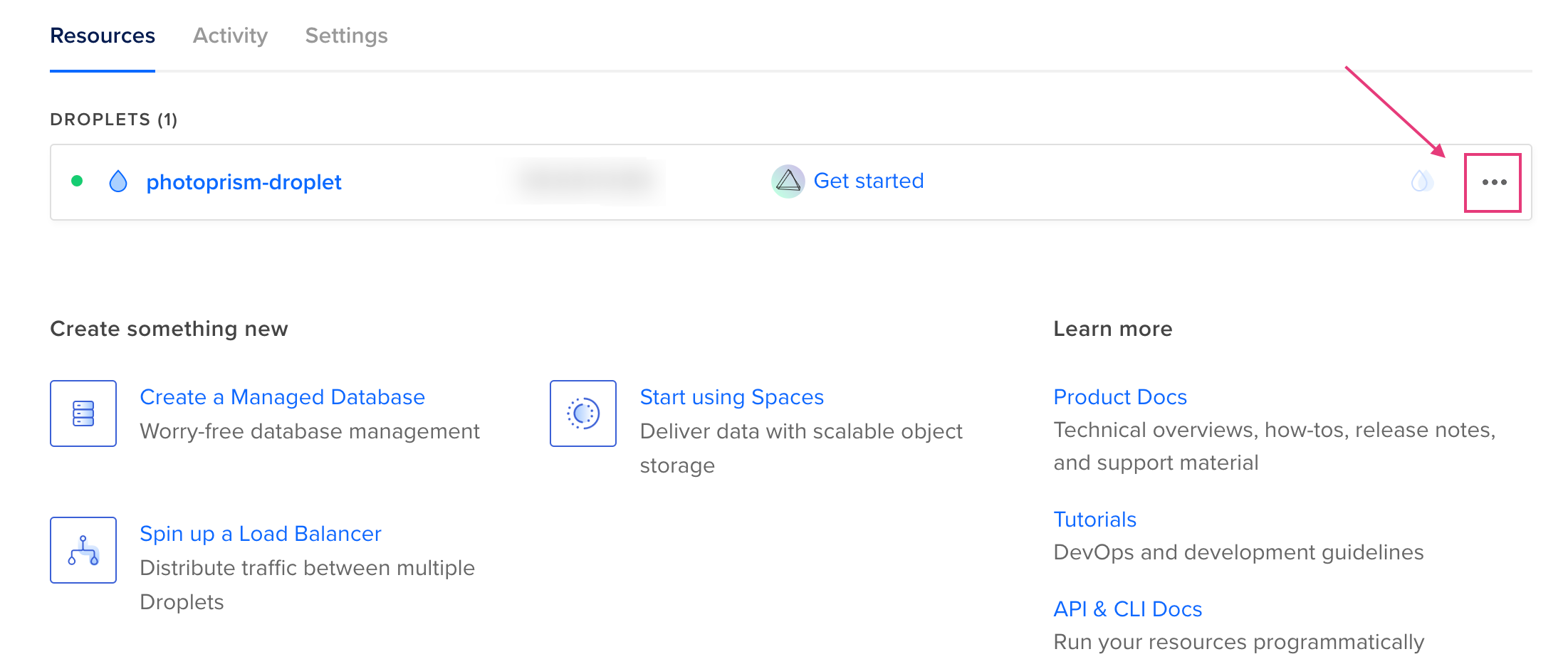1568x669 pixels.
Task: Click API & CLI Docs
Action: [x=1127, y=609]
